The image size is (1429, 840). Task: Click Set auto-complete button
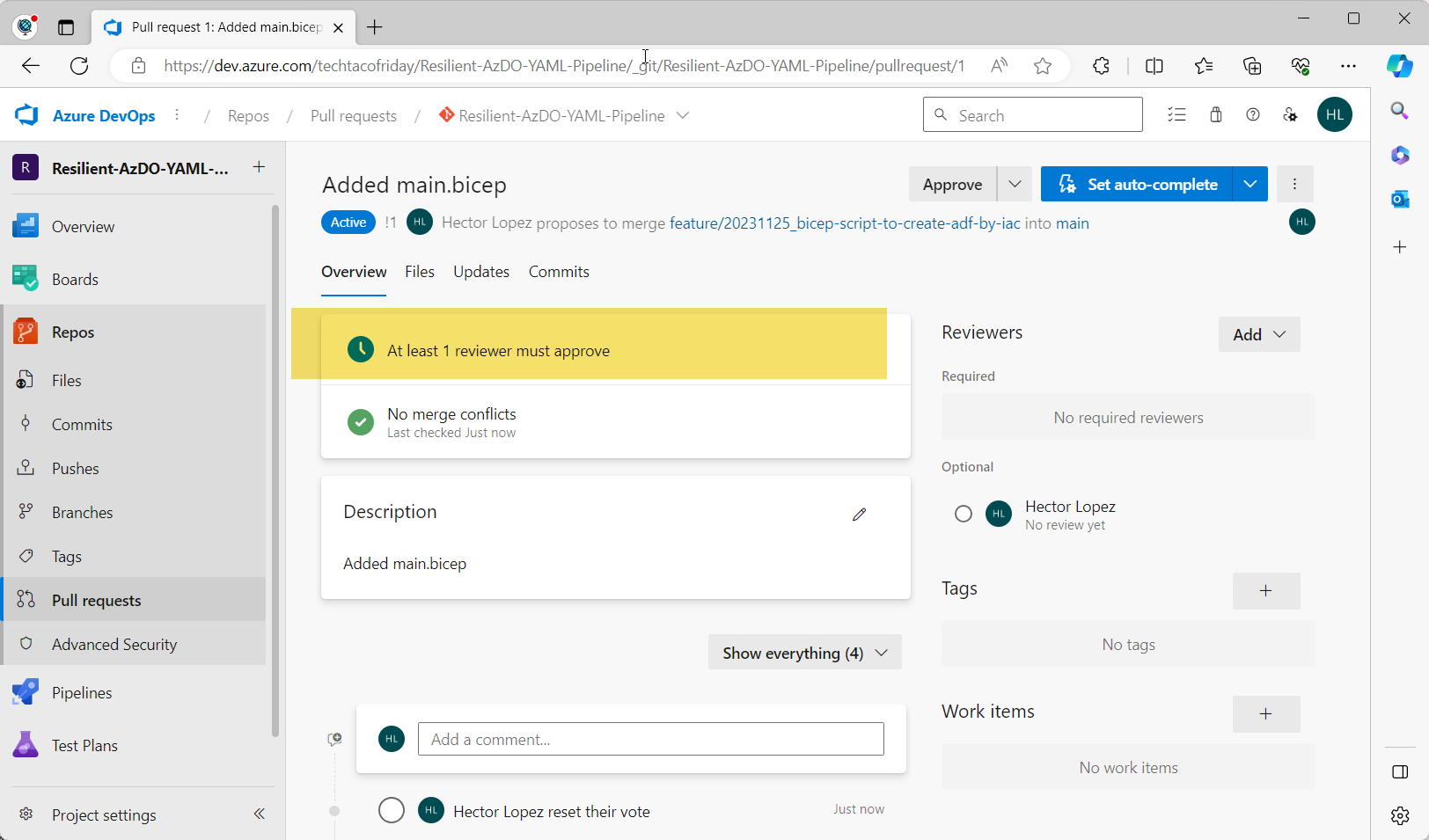point(1137,184)
